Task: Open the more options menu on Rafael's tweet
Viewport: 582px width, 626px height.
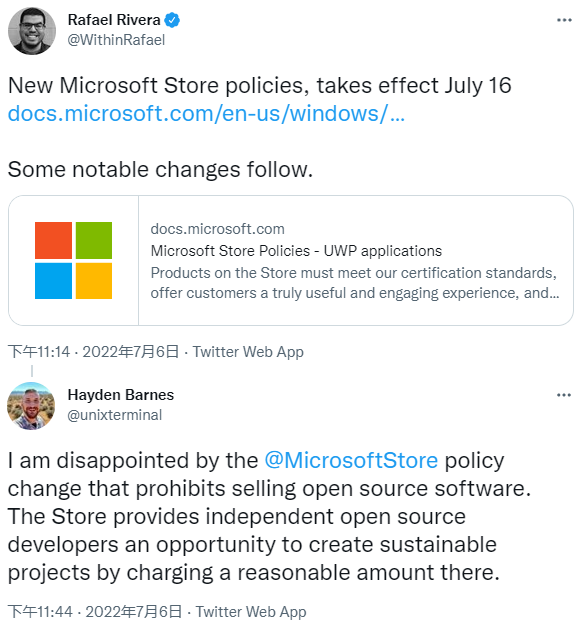Action: (564, 20)
